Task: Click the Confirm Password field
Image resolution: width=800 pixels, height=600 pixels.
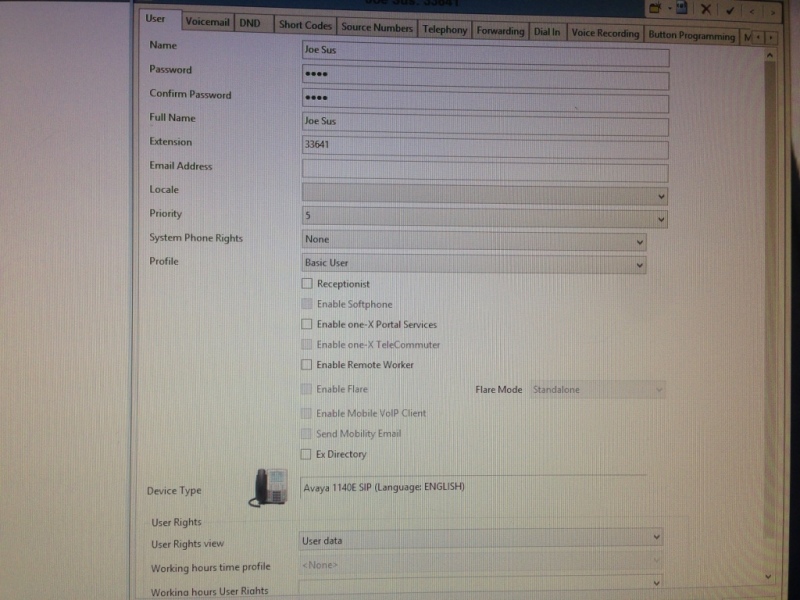Action: click(x=485, y=101)
